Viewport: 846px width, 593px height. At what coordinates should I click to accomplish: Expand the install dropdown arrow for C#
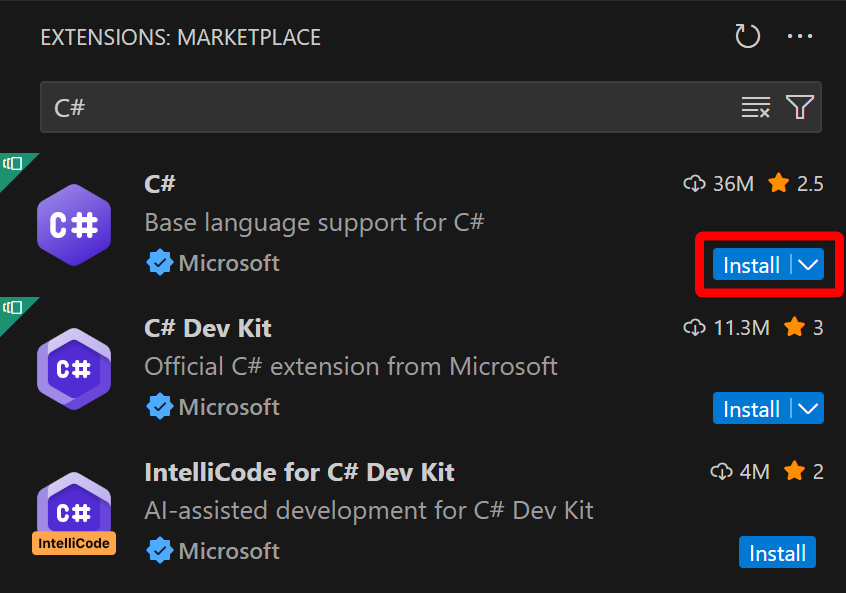tap(809, 265)
